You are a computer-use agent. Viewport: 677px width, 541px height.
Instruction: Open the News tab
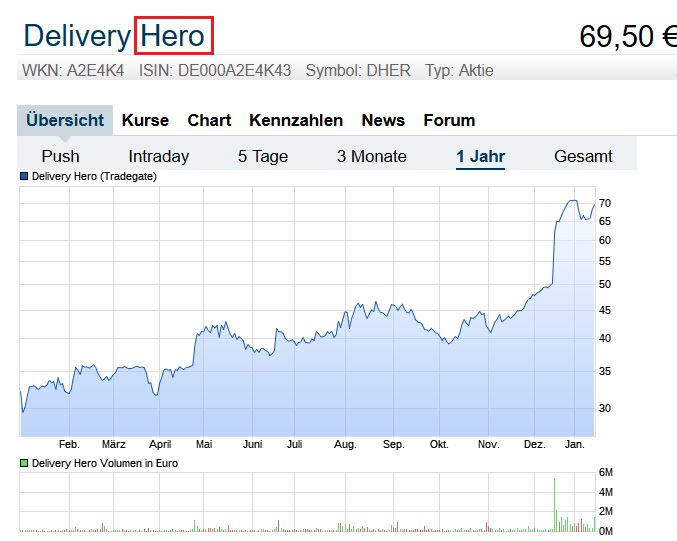coord(383,120)
